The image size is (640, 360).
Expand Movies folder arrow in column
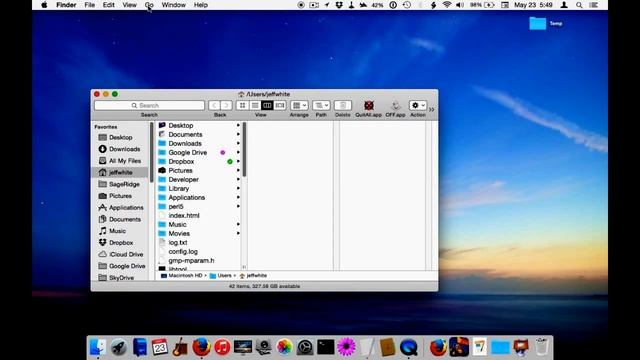238,233
